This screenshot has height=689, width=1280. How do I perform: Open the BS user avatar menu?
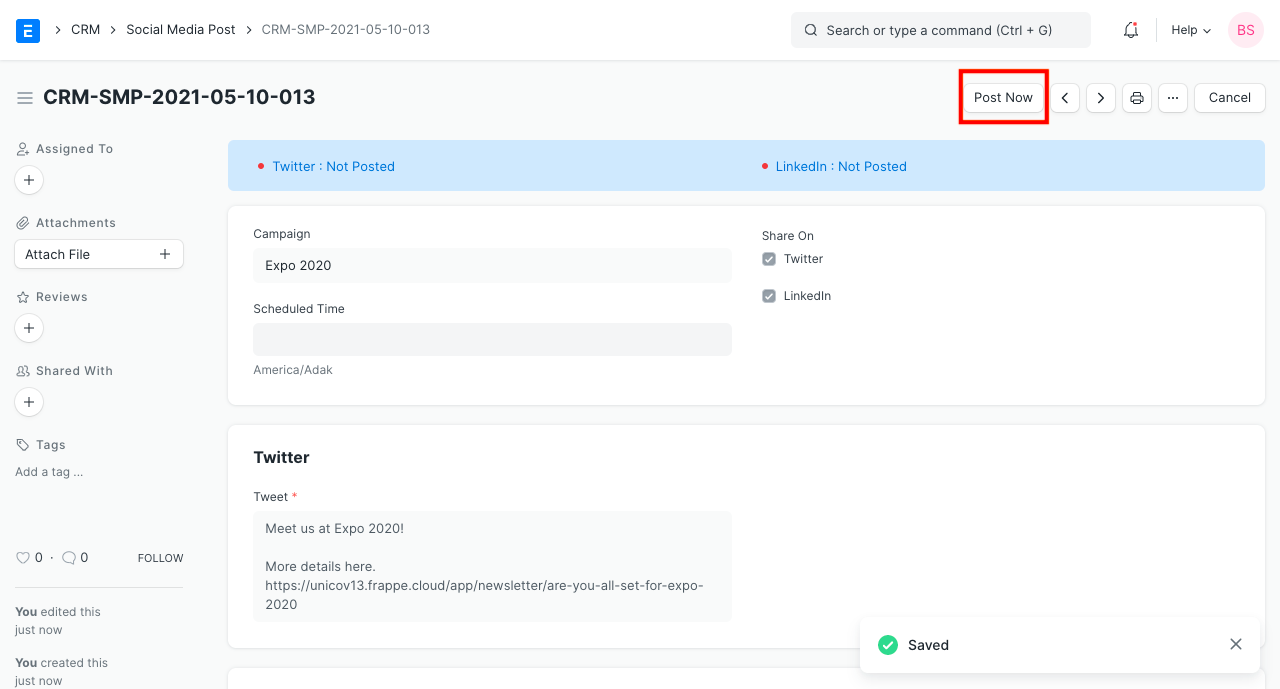pyautogui.click(x=1246, y=30)
